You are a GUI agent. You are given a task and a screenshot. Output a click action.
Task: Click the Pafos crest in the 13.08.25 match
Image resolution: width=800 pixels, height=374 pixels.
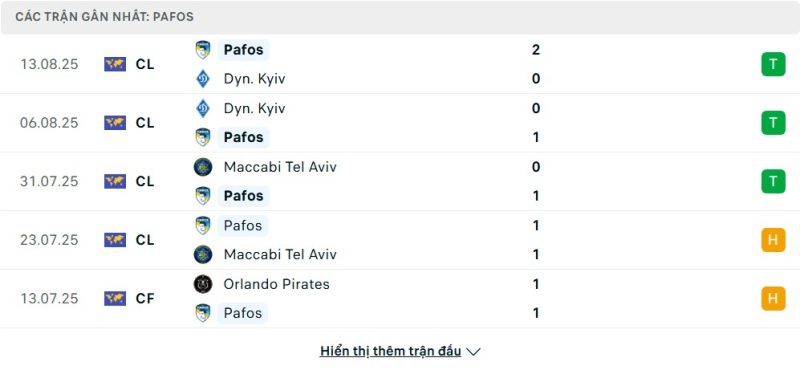[203, 50]
